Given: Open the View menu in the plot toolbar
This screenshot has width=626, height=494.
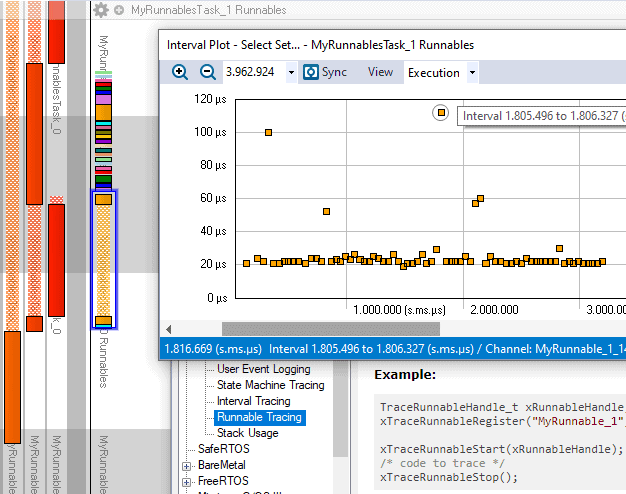Looking at the screenshot, I should [x=380, y=72].
